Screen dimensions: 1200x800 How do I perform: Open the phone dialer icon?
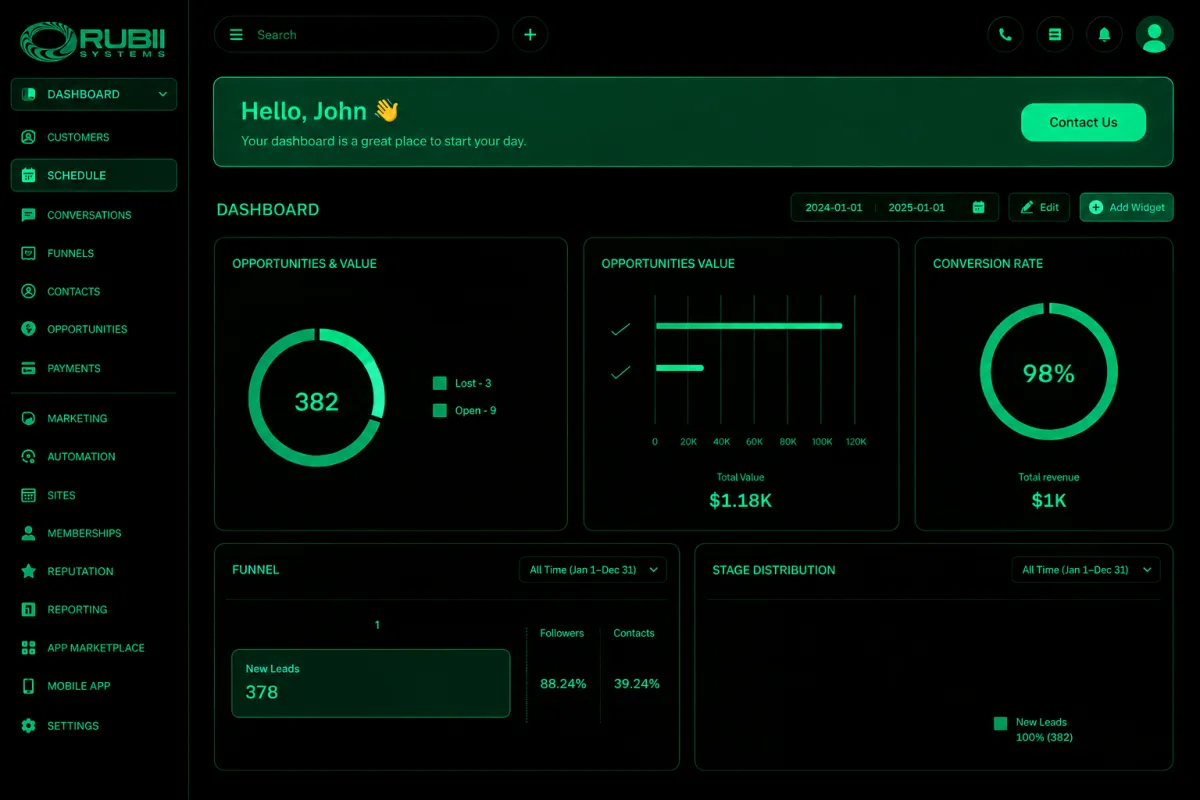tap(1005, 35)
